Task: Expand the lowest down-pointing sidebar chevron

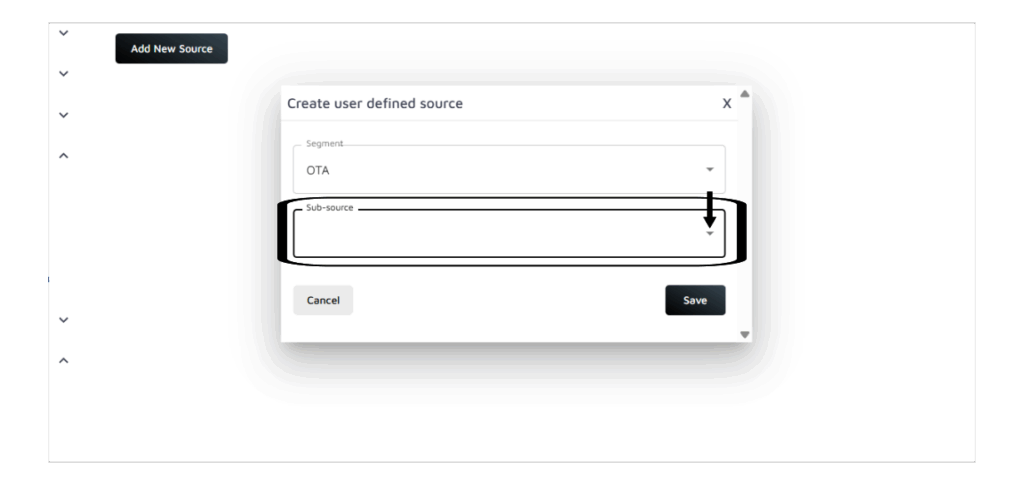Action: point(63,320)
